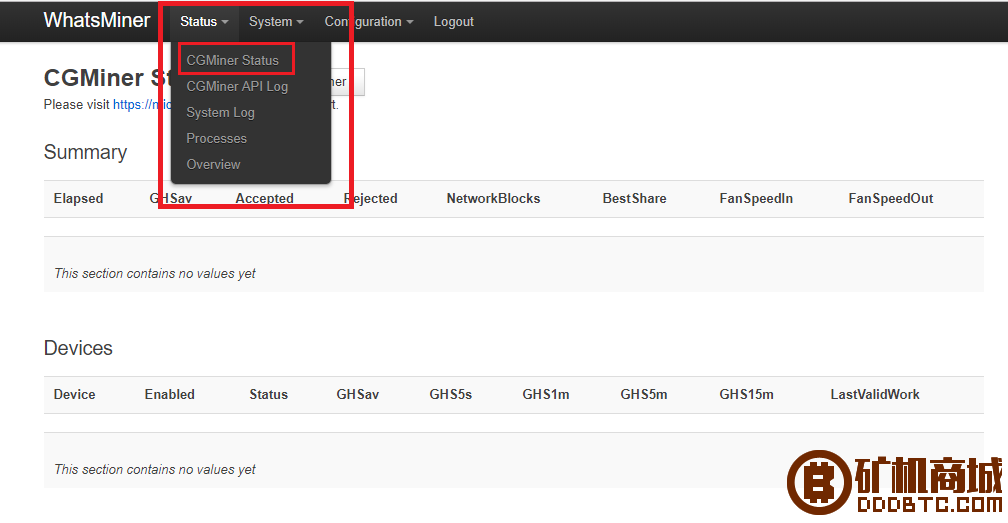Click the FanSpeedOut column header

pyautogui.click(x=890, y=199)
